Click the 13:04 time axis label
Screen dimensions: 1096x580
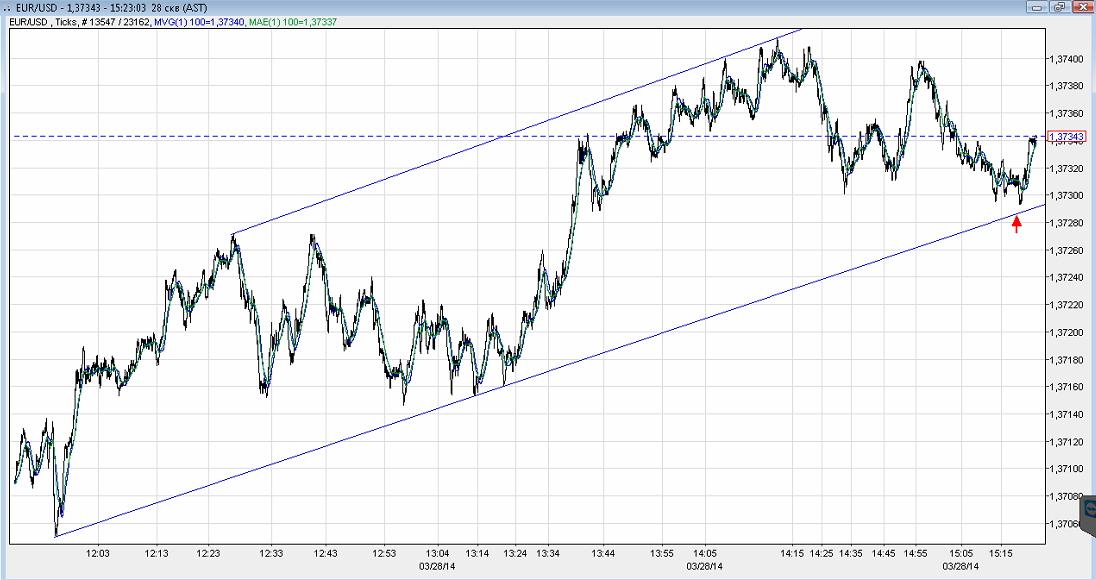click(438, 553)
